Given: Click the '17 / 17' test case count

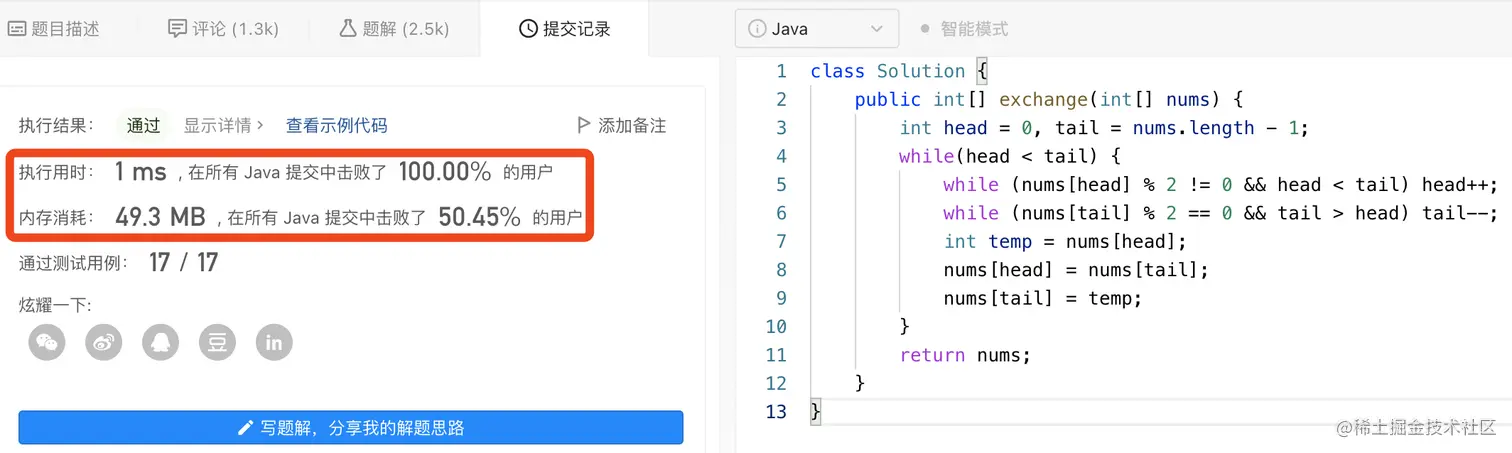Looking at the screenshot, I should coord(183,263).
